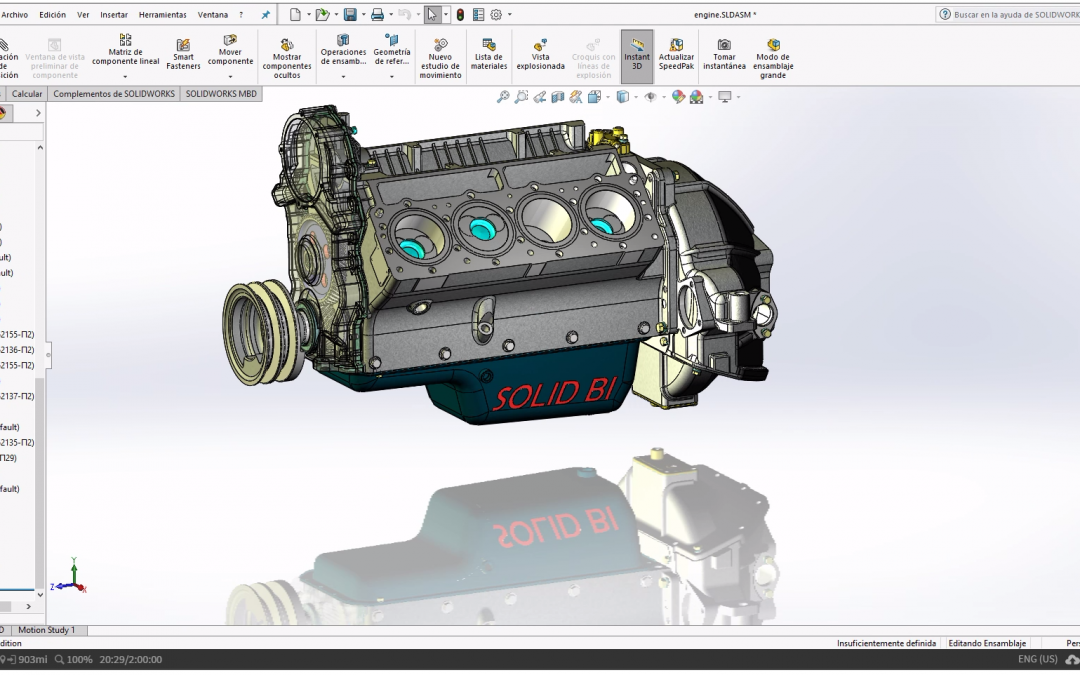This screenshot has height=675, width=1080.
Task: Click the Insuficientemente definida status text
Action: [x=886, y=643]
